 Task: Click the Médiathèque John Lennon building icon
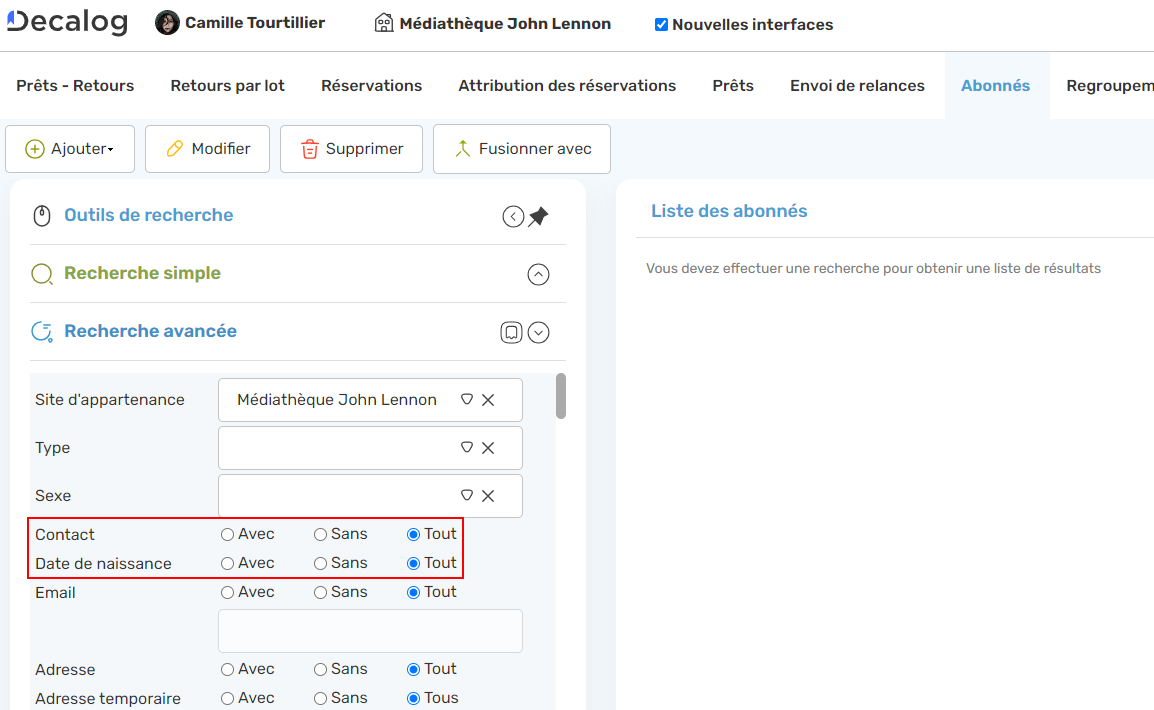pos(384,23)
